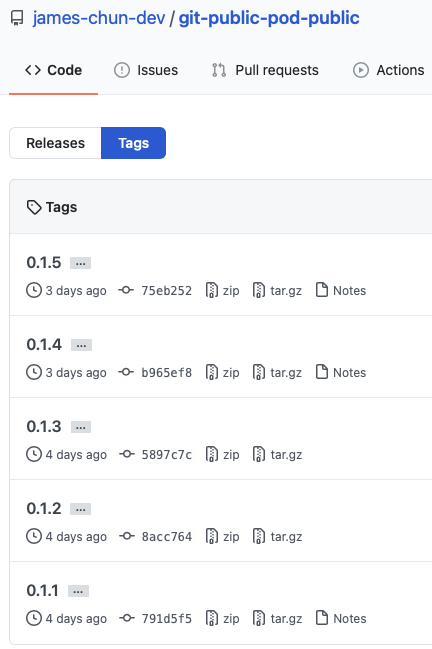Screen dimensions: 432x649
Task: Expand the ellipsis for tag 0.1.3
Action: [x=81, y=427]
